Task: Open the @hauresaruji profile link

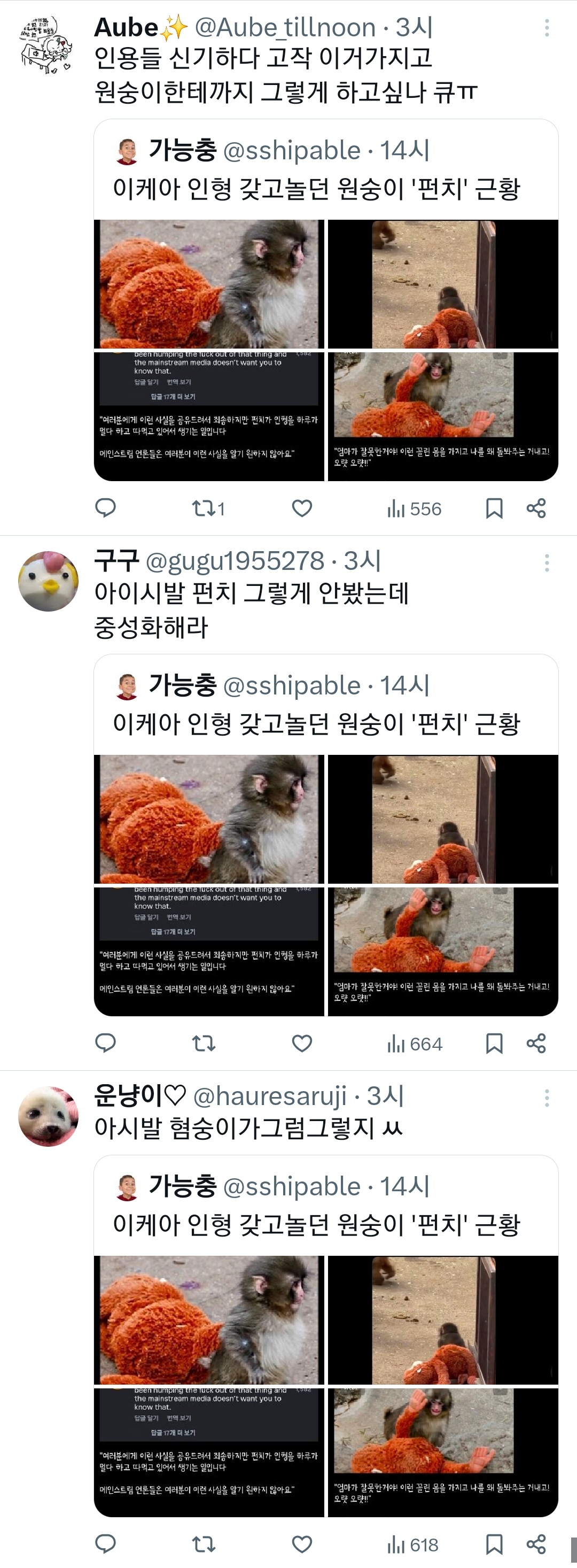Action: (270, 1096)
